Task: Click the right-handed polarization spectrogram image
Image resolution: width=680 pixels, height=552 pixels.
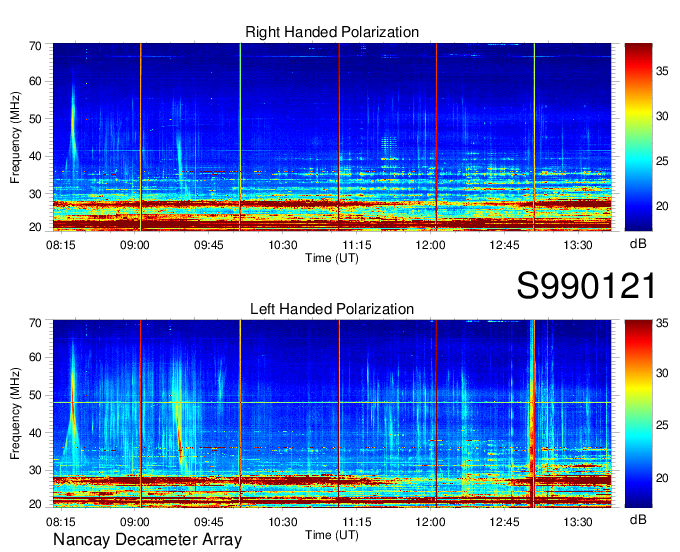Action: pyautogui.click(x=332, y=137)
